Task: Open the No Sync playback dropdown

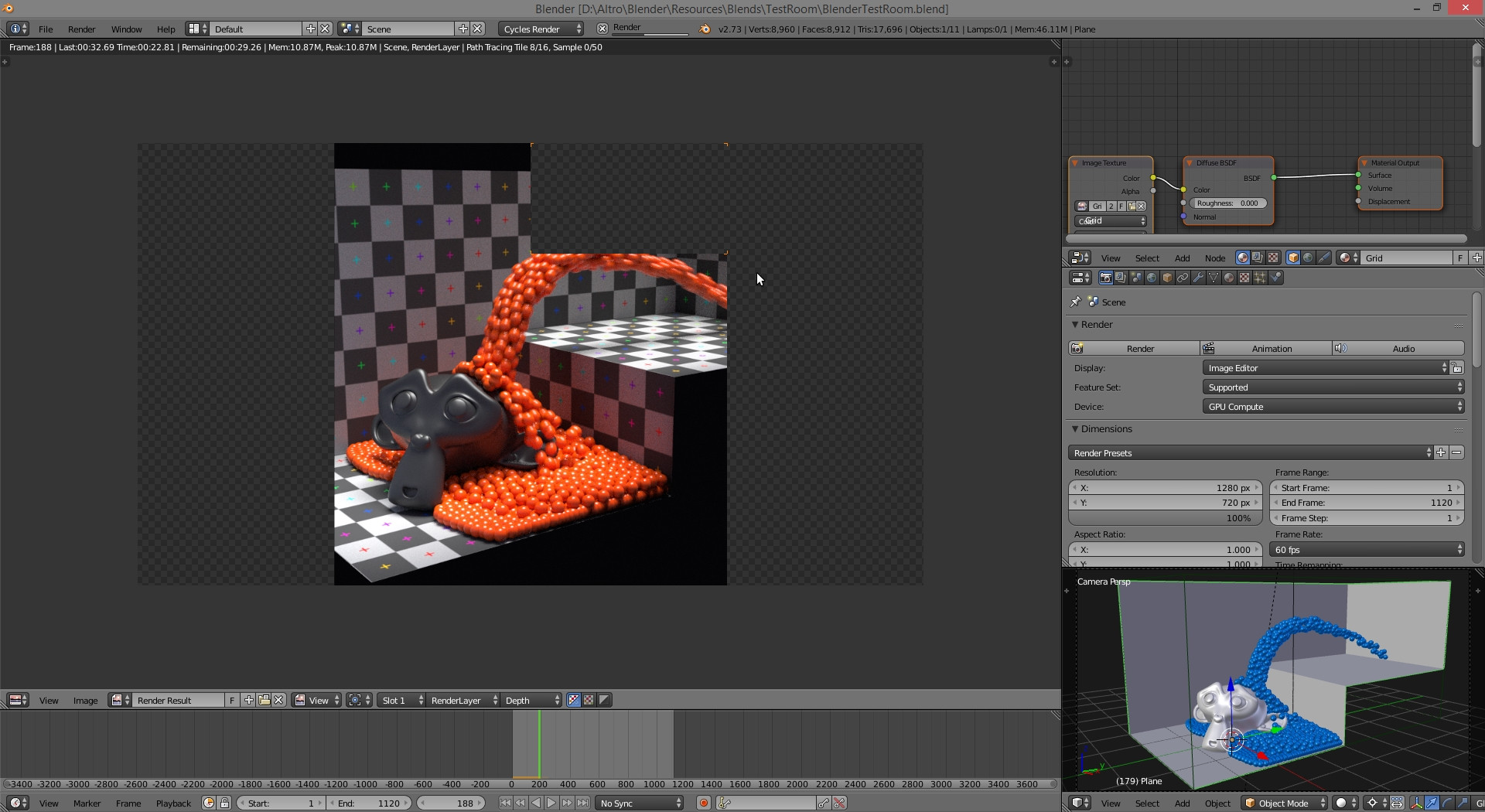Action: (640, 803)
